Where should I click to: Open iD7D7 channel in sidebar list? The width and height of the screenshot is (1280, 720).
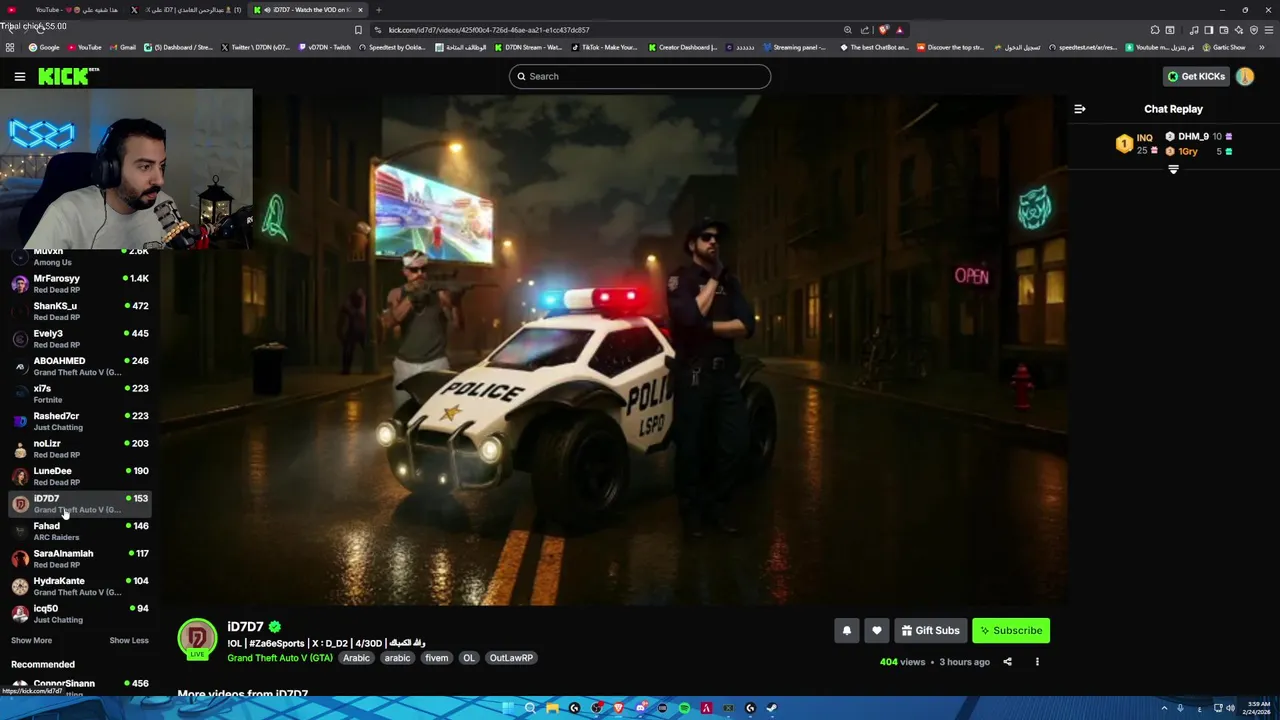point(80,504)
